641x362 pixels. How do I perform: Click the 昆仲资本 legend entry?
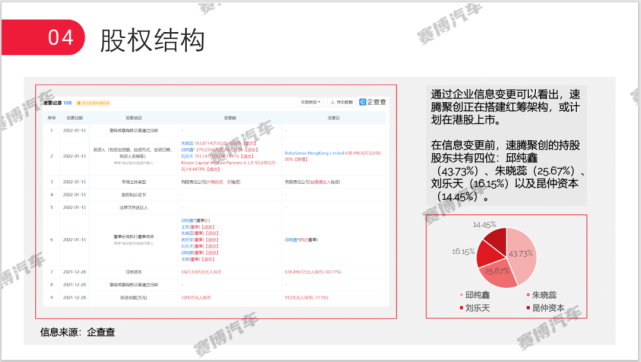tap(545, 308)
